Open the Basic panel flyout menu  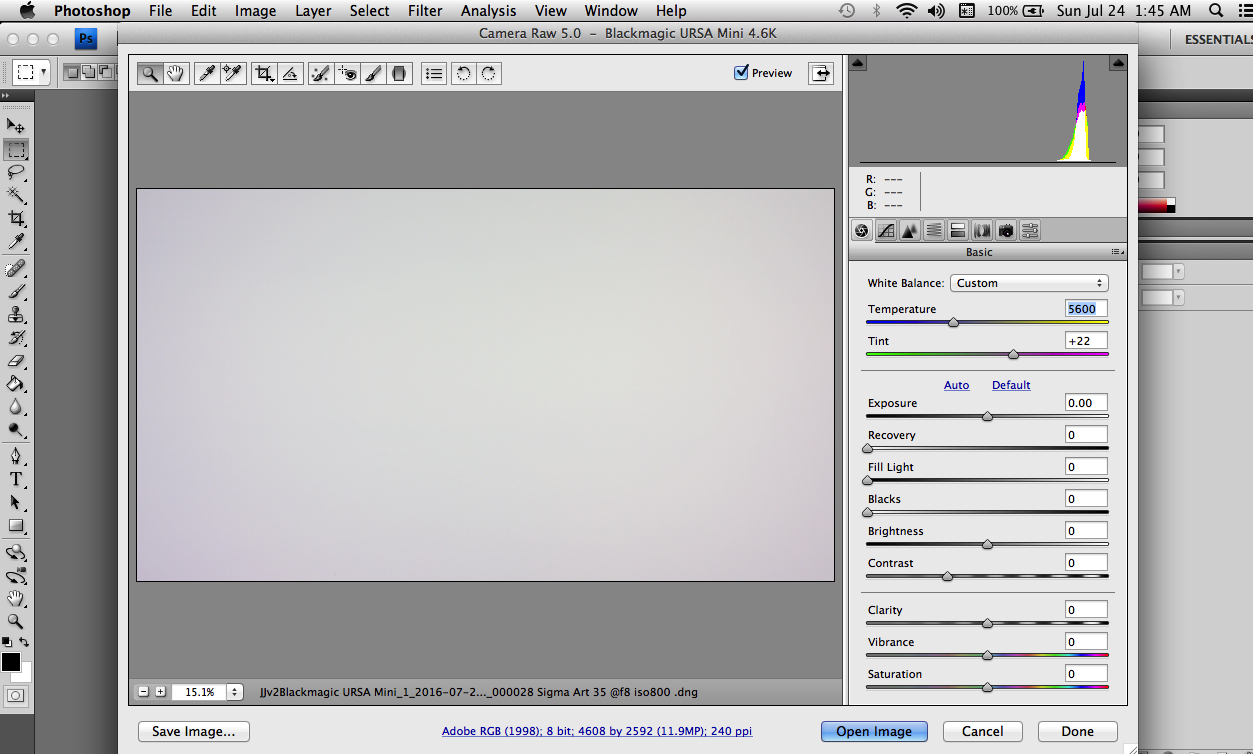[1117, 252]
